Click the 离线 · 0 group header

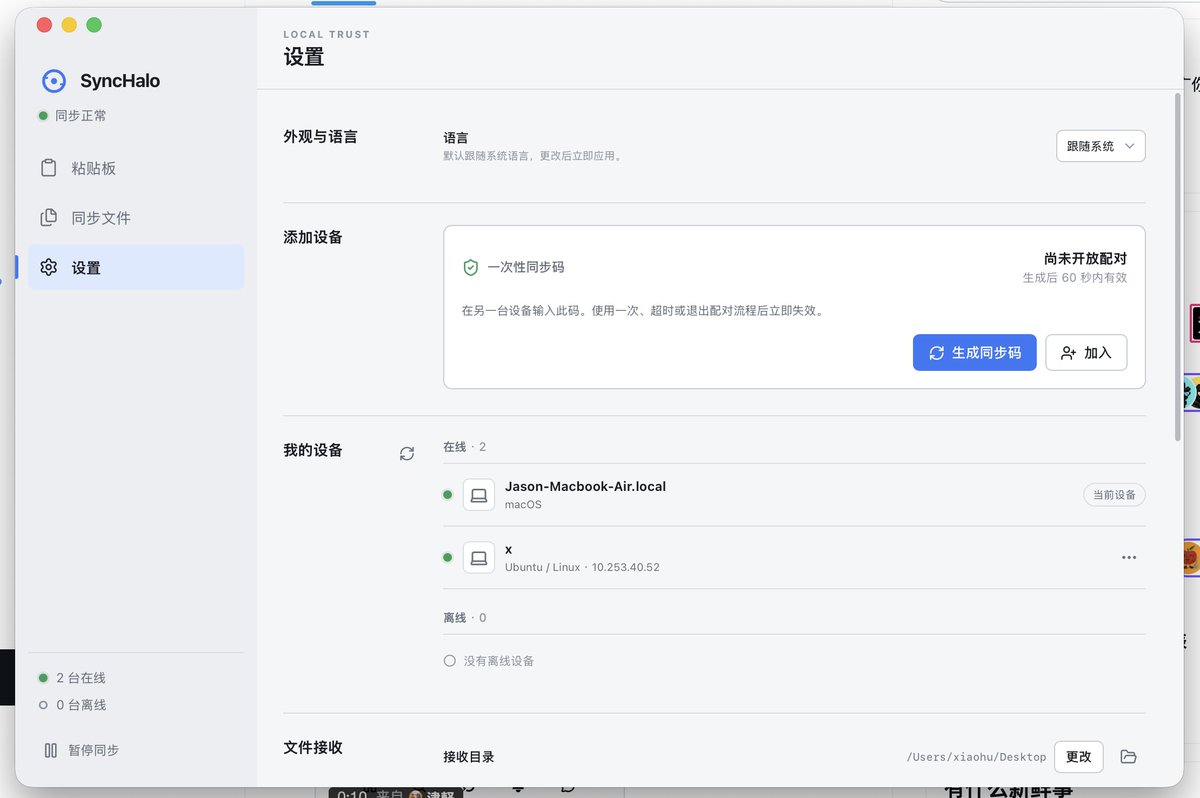click(x=465, y=618)
